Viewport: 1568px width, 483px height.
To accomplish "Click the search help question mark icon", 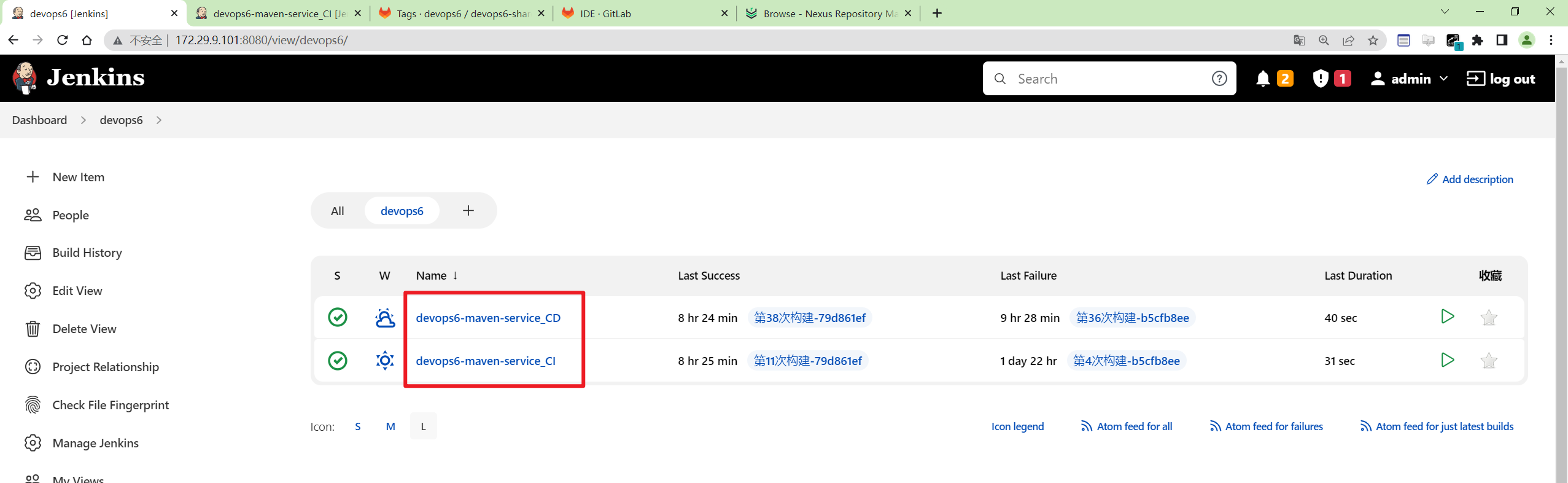I will tap(1219, 79).
